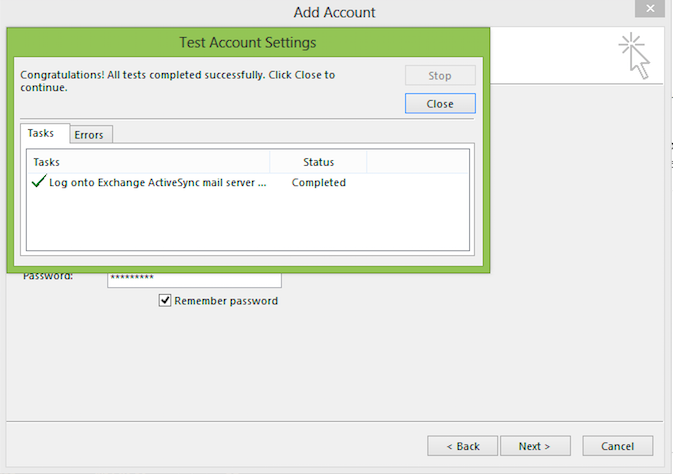Click the cursor sparkle wizard icon
Screen dimensions: 673x474
(634, 56)
